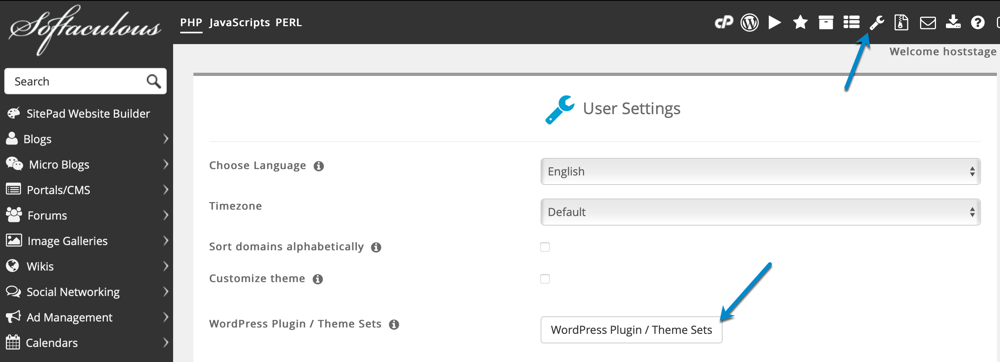
Task: Tick the Customize theme checkbox
Action: pos(545,279)
